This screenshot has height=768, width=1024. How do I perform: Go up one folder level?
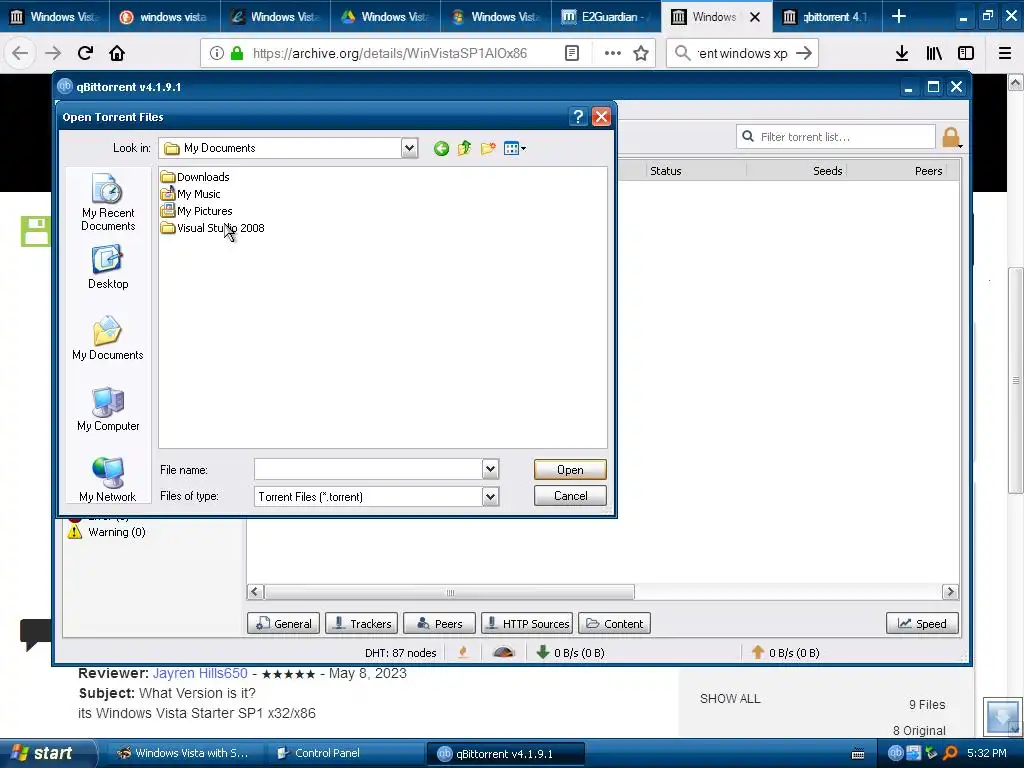tap(464, 148)
